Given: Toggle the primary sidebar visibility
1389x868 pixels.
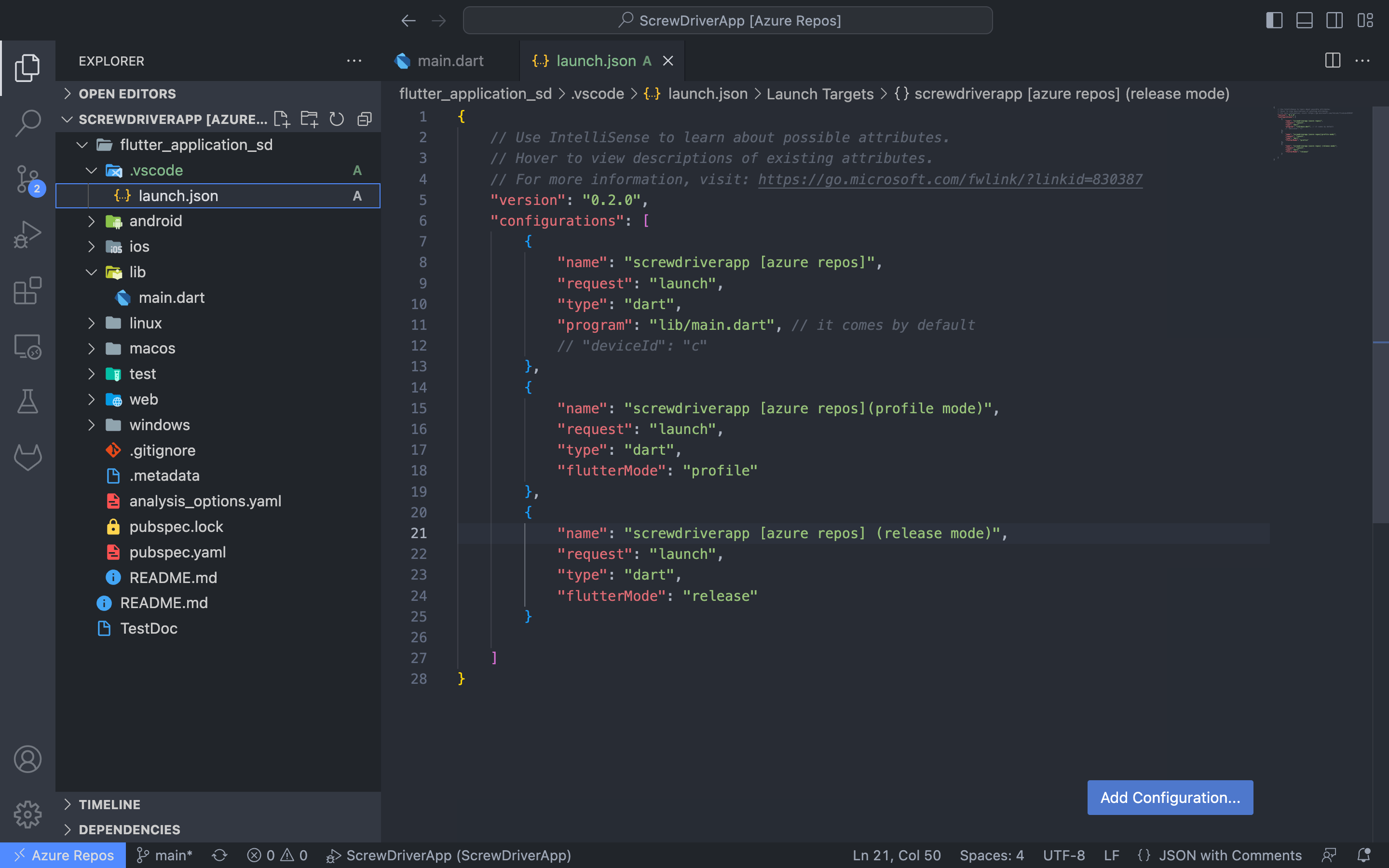Looking at the screenshot, I should coord(1274,20).
